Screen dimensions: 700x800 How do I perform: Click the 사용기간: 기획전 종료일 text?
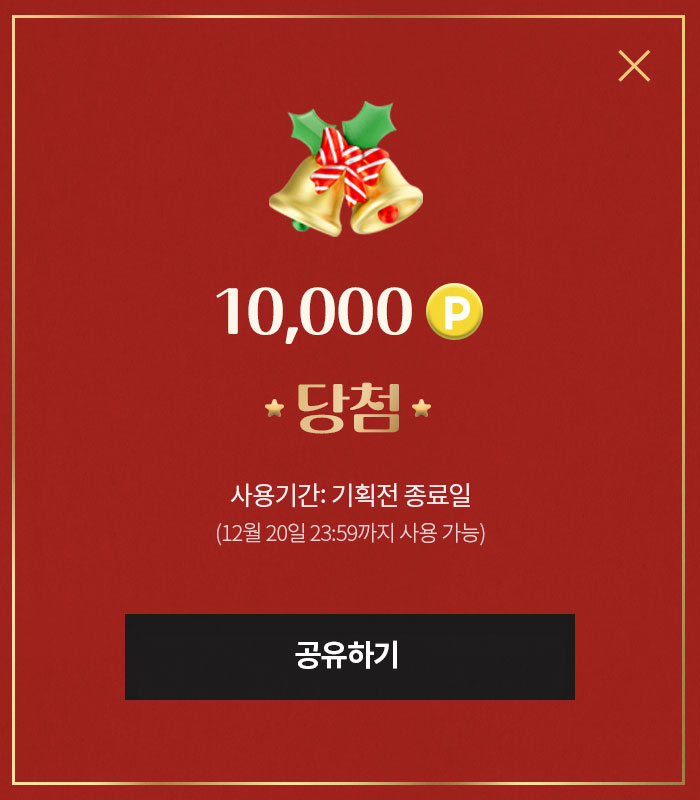tap(350, 494)
